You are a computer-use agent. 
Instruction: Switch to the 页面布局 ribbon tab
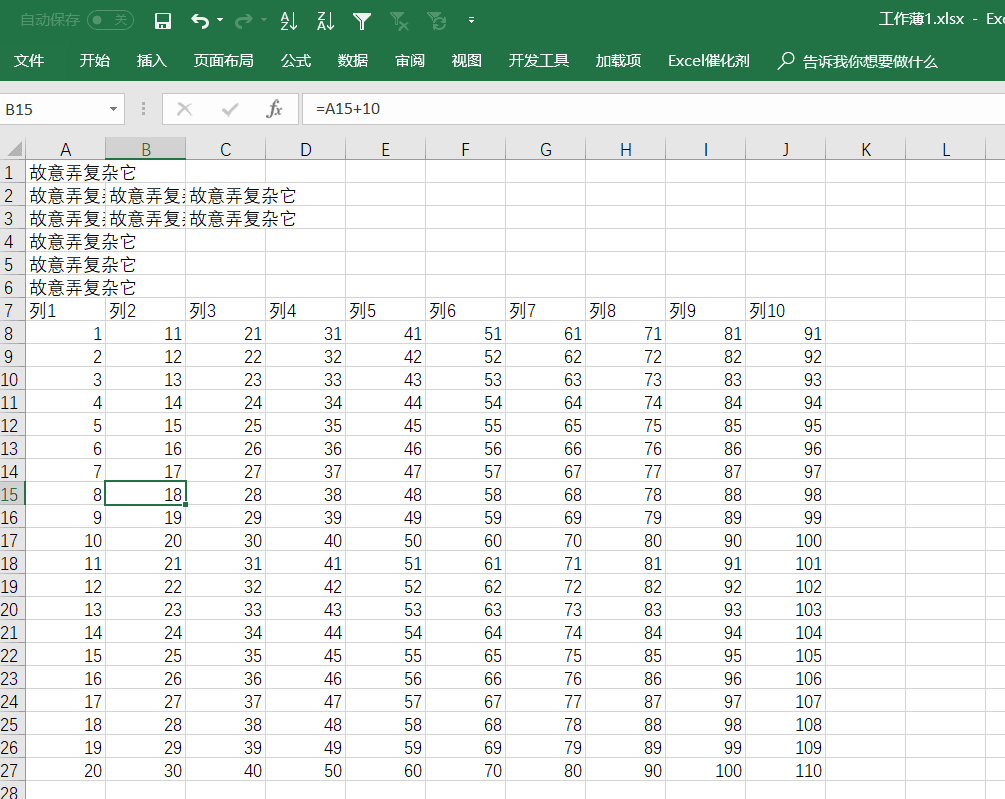pos(224,61)
